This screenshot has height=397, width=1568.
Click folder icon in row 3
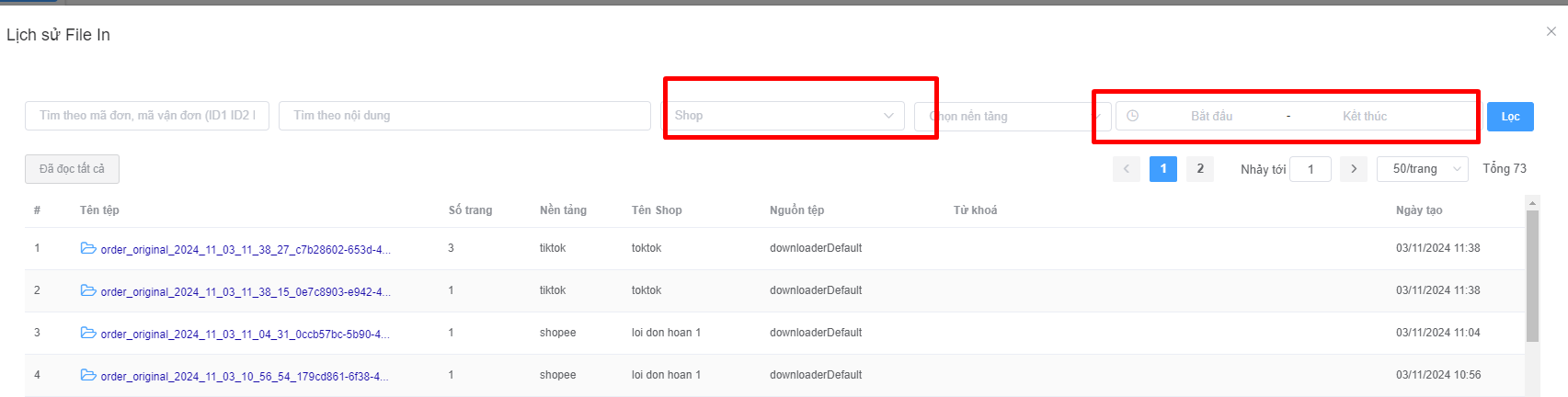88,333
